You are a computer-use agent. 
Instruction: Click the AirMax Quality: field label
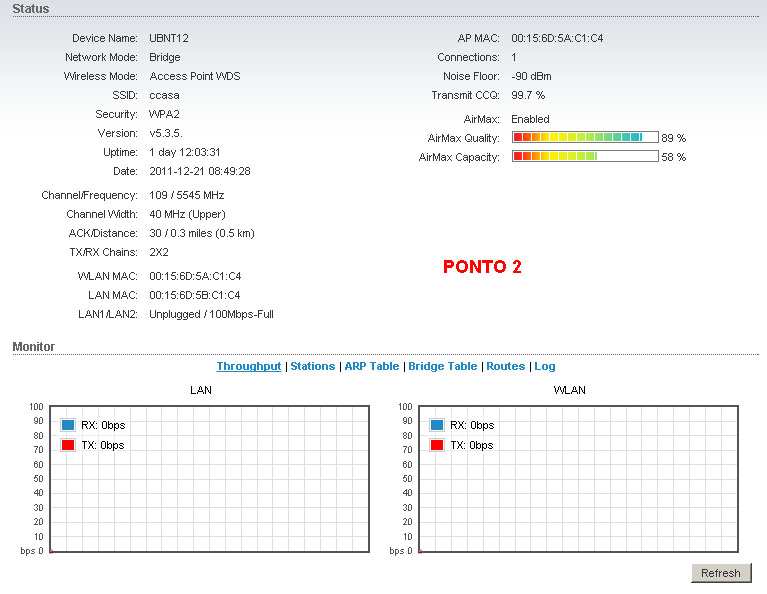(x=463, y=138)
